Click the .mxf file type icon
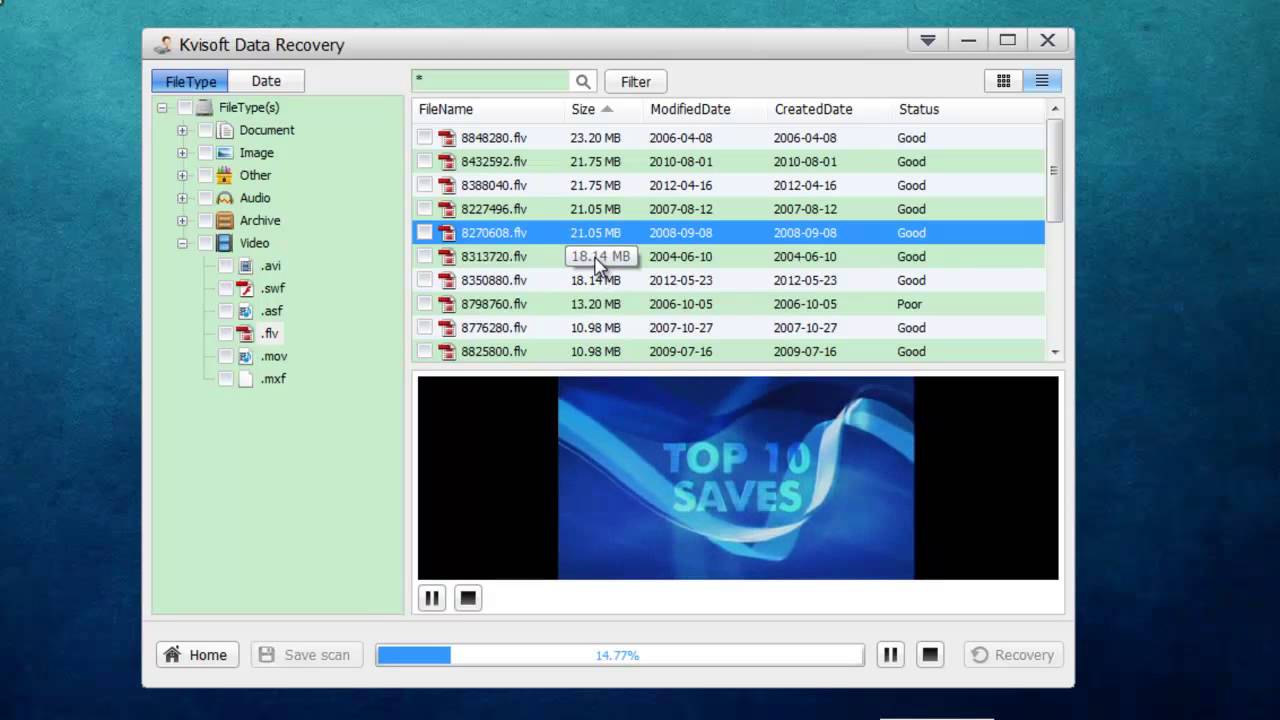This screenshot has width=1280, height=720. pos(246,379)
